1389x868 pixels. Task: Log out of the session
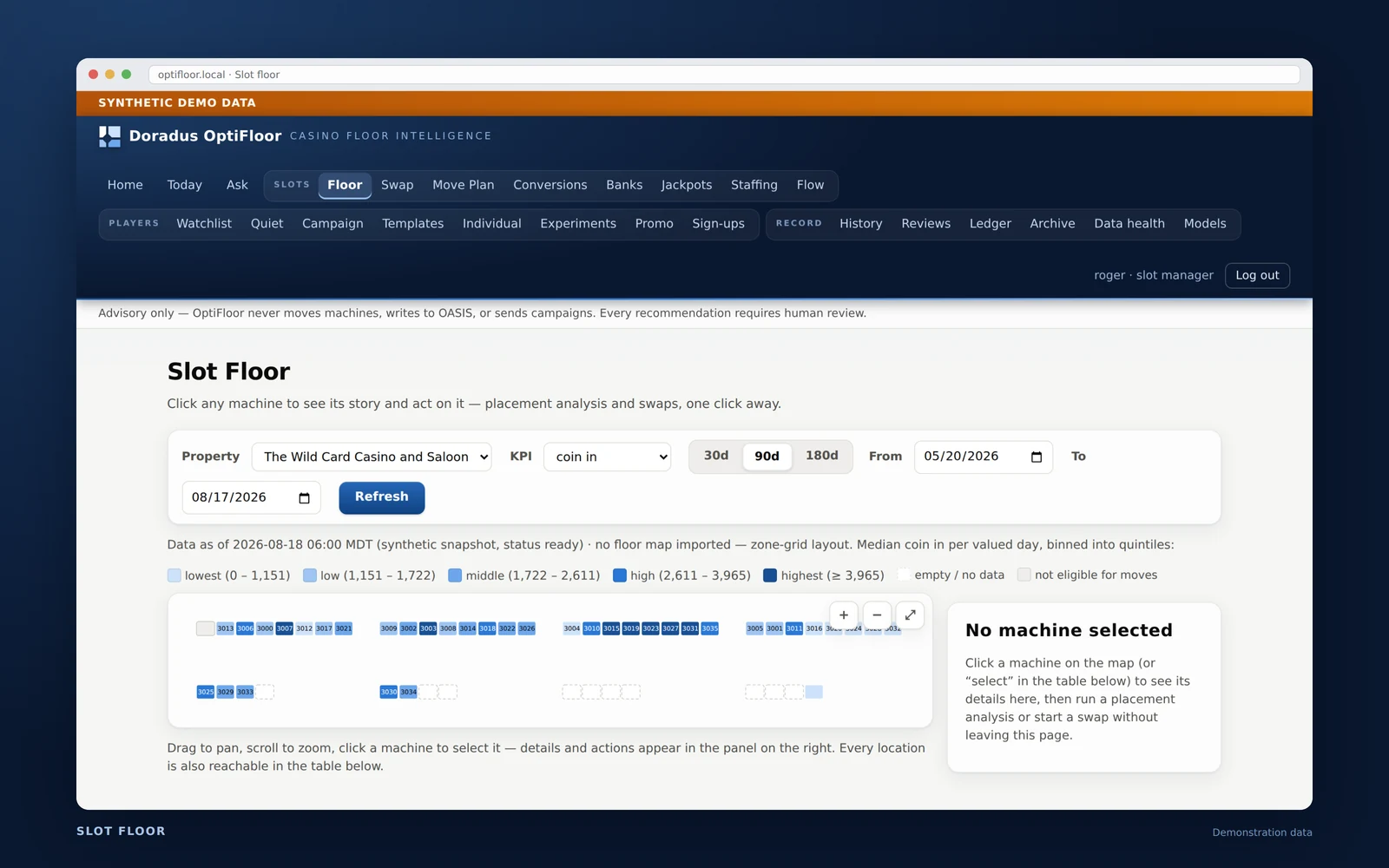pos(1257,275)
